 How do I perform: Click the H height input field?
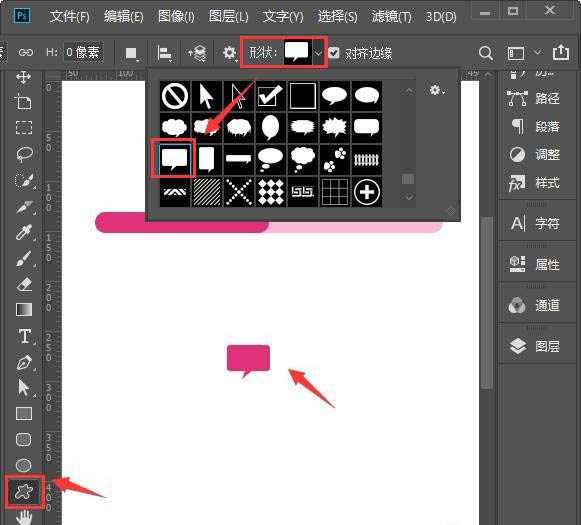83,52
